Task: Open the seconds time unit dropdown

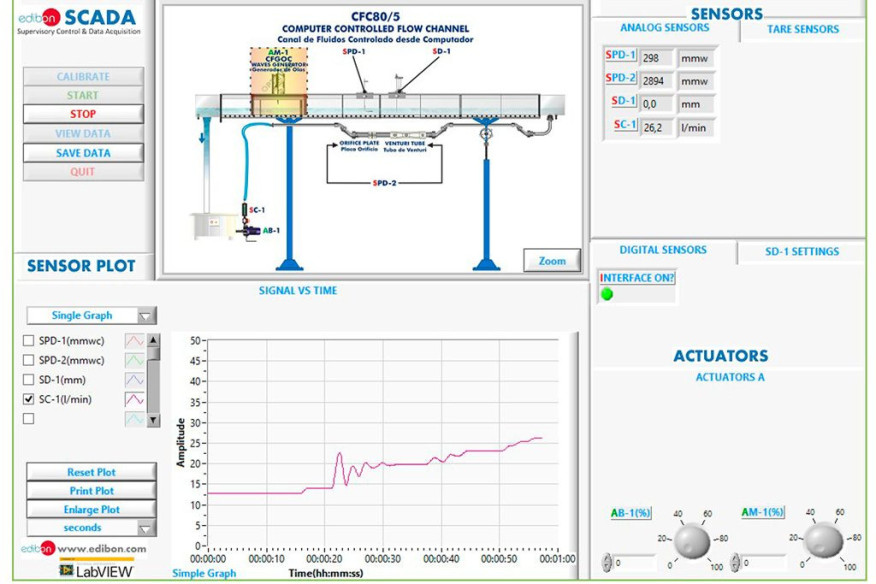Action: tap(91, 528)
